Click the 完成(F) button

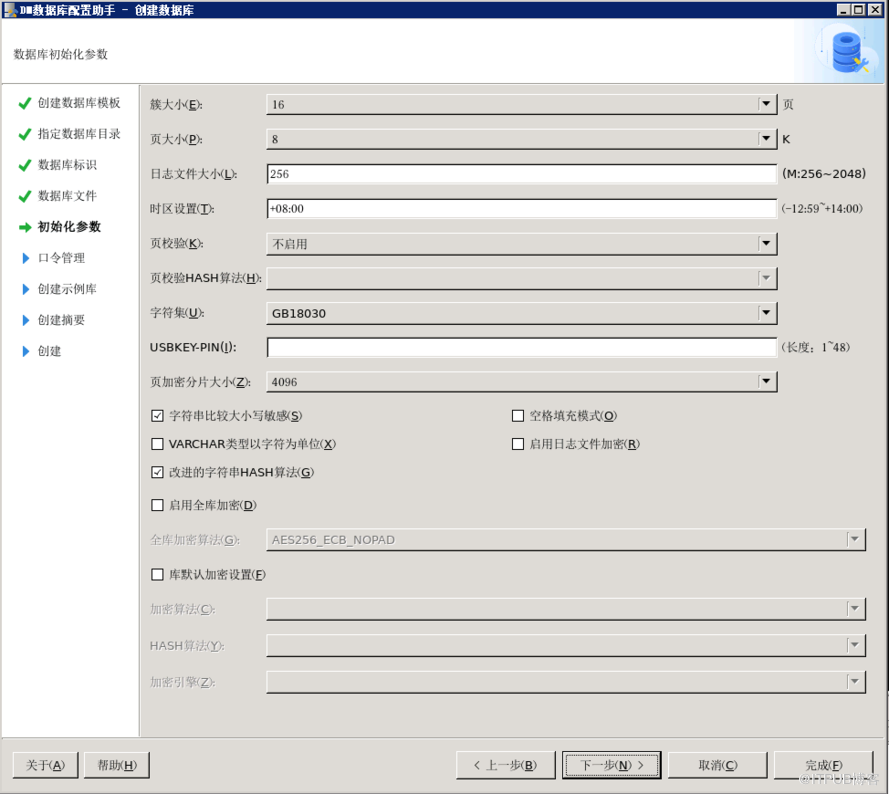[824, 765]
